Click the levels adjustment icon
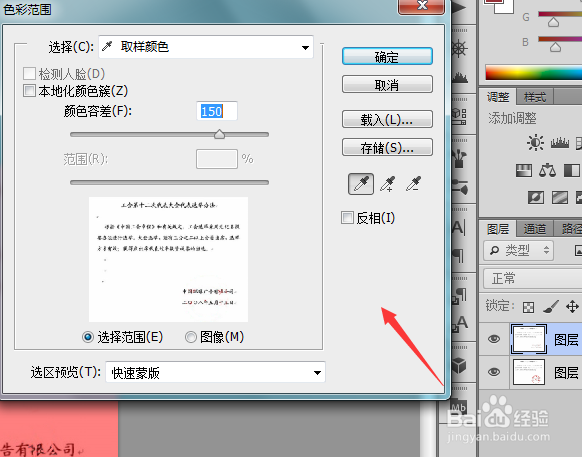Image resolution: width=582 pixels, height=457 pixels. (560, 143)
